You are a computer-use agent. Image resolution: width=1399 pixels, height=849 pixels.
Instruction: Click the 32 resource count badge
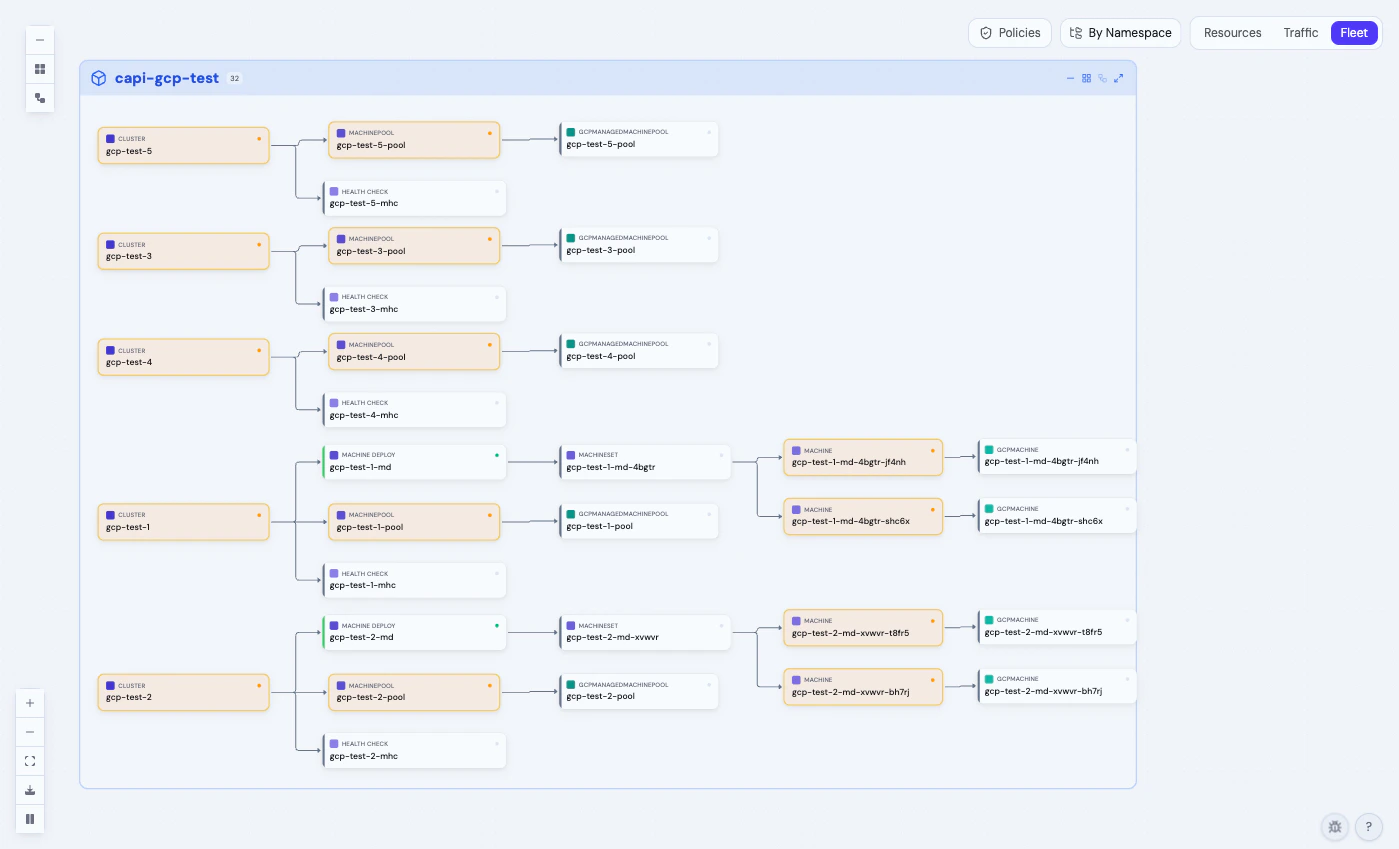point(234,78)
